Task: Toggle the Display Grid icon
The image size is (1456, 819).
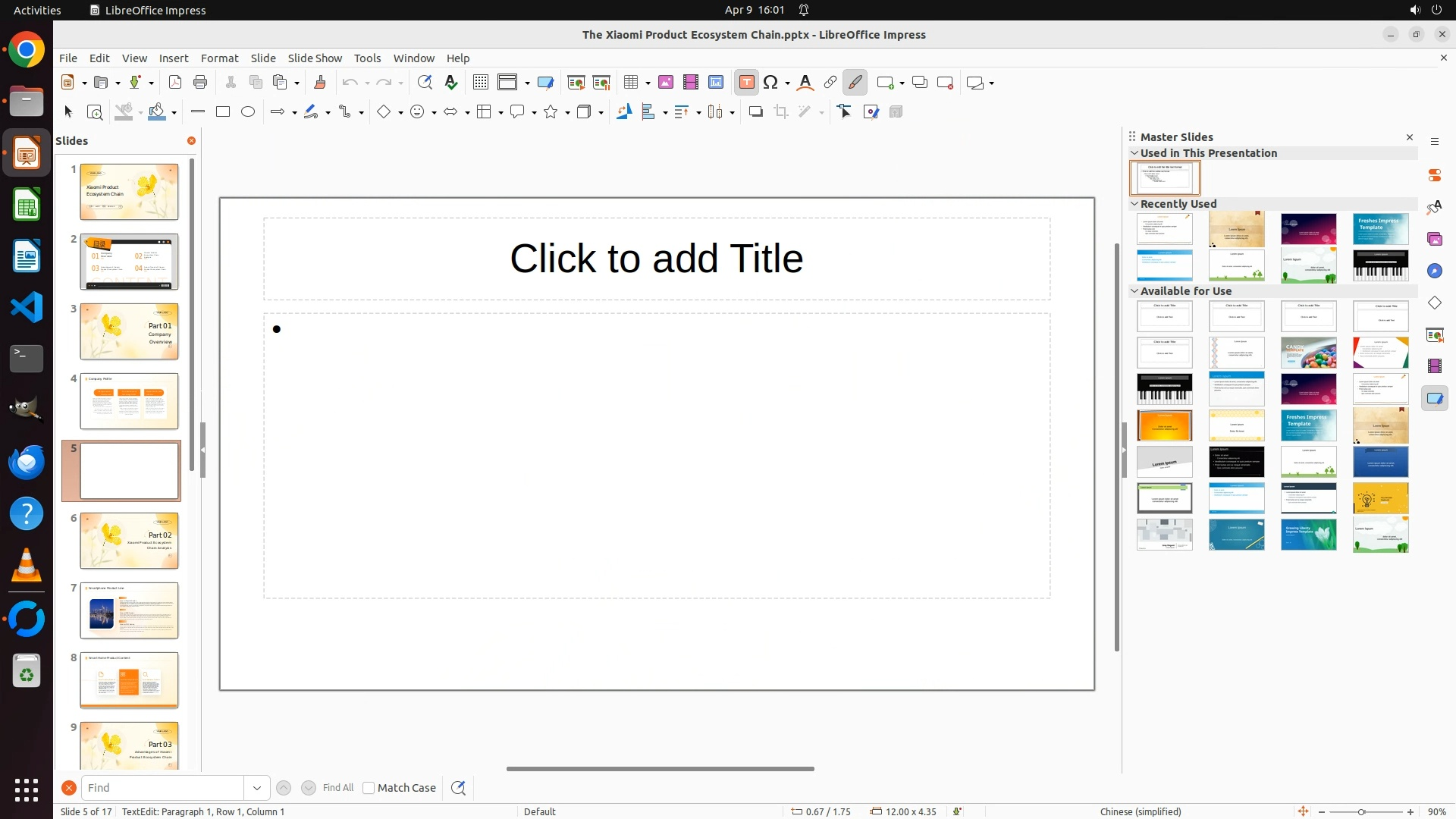Action: coord(481,83)
